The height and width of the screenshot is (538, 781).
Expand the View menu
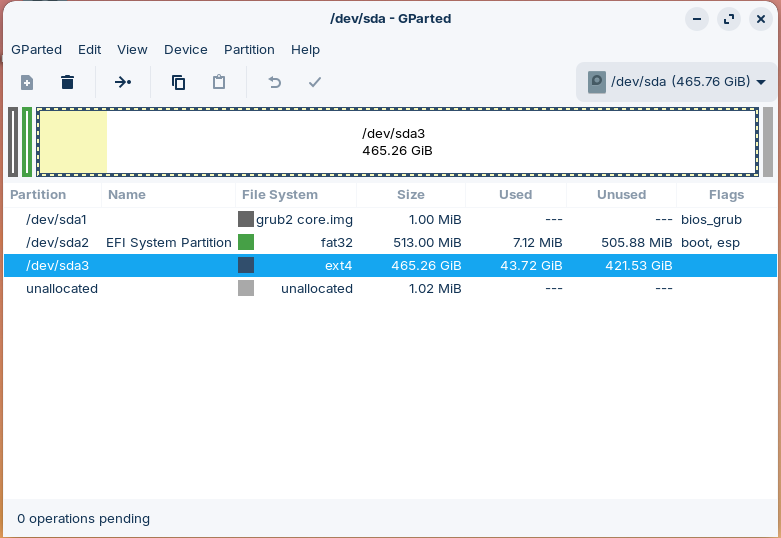point(132,49)
